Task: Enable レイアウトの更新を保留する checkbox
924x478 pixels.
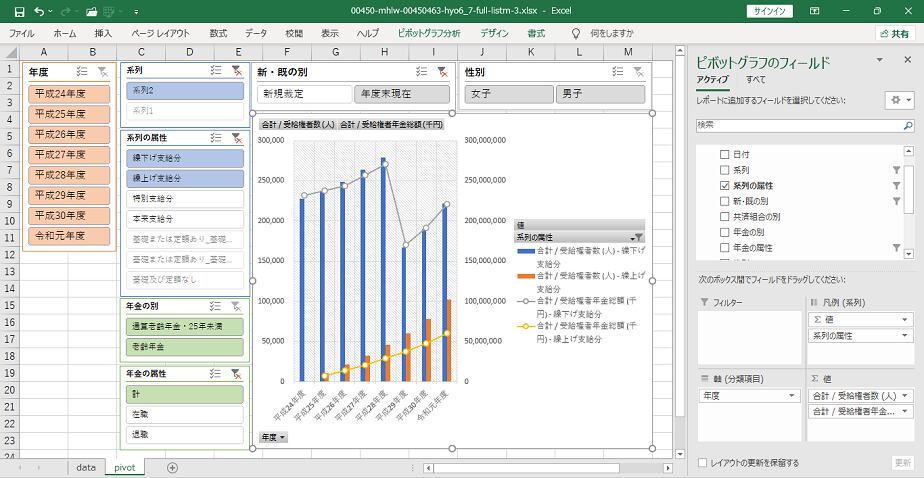Action: pos(703,463)
